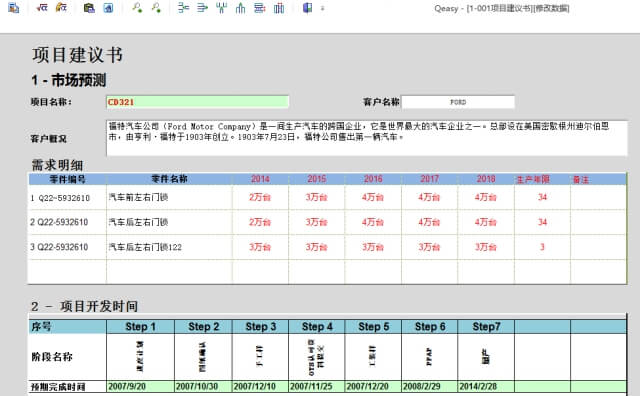Click the Step 4 column header

click(317, 327)
